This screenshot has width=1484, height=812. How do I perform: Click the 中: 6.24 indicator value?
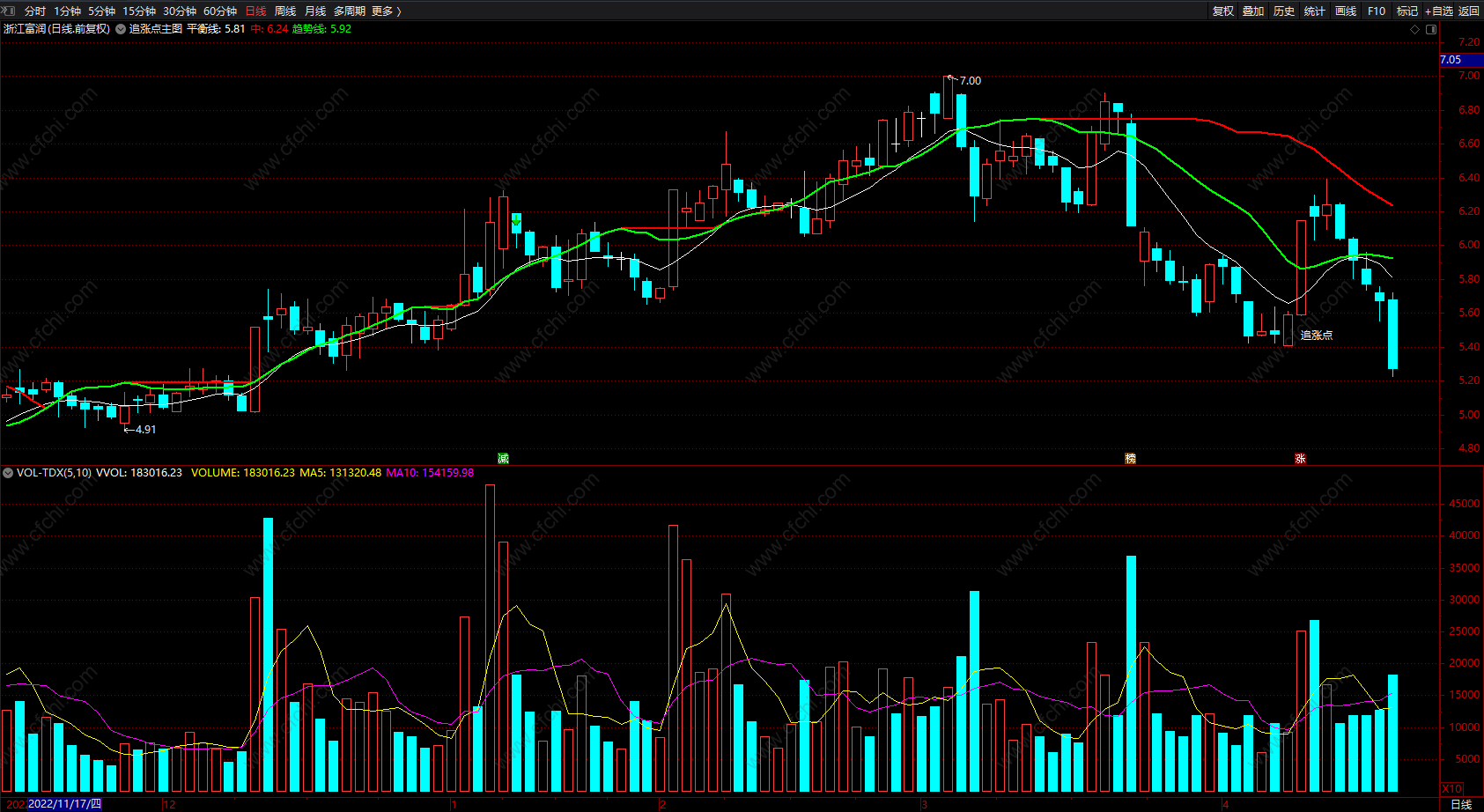pyautogui.click(x=269, y=29)
